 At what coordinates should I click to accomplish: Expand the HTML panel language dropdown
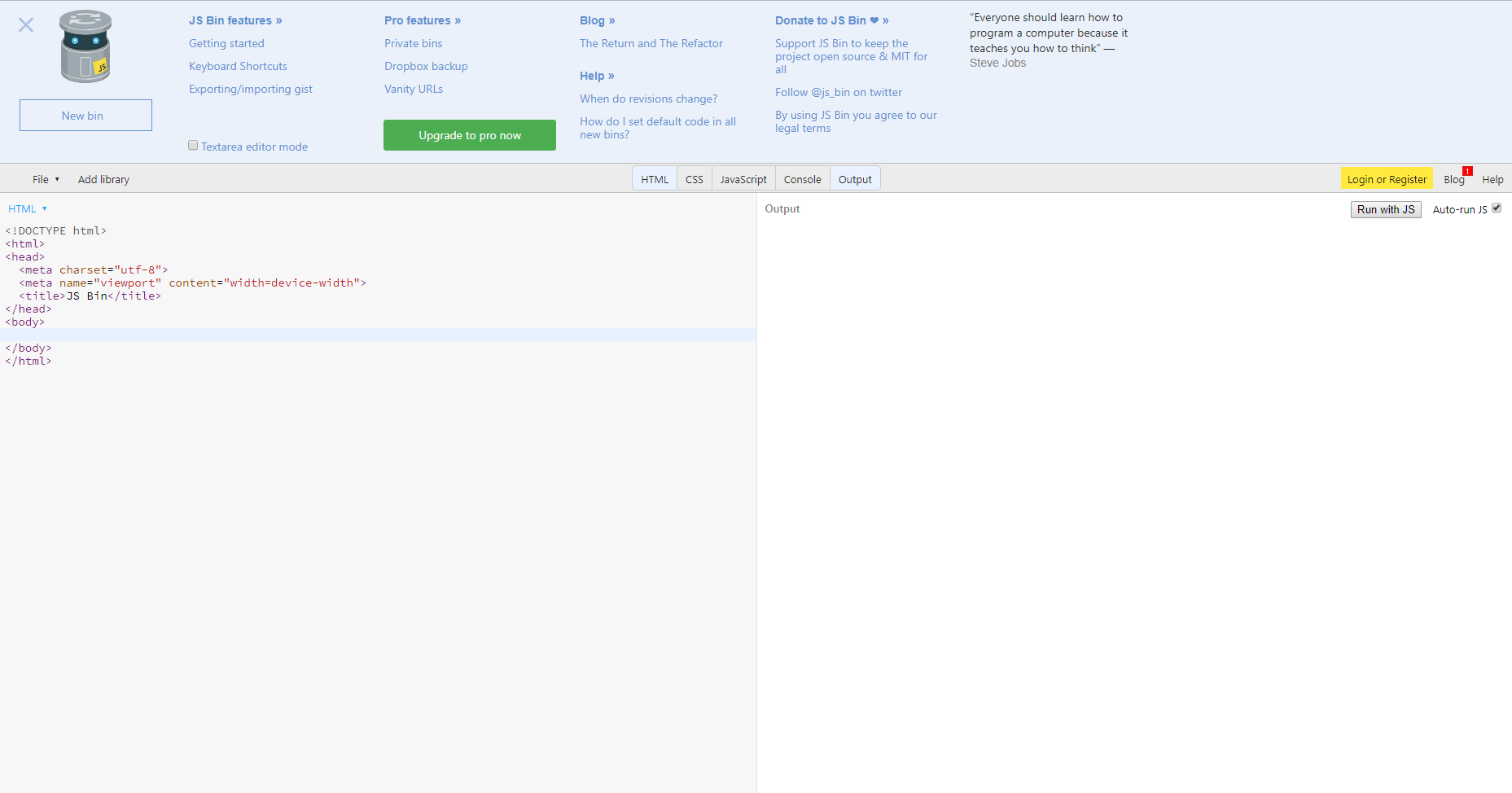[x=28, y=208]
